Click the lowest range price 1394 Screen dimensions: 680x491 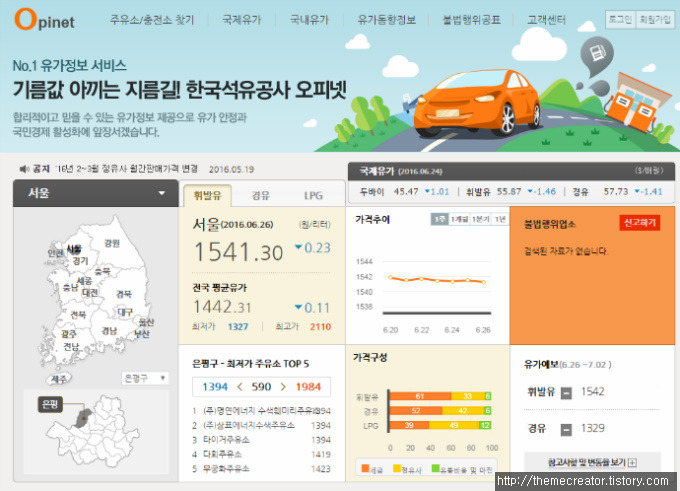point(215,387)
